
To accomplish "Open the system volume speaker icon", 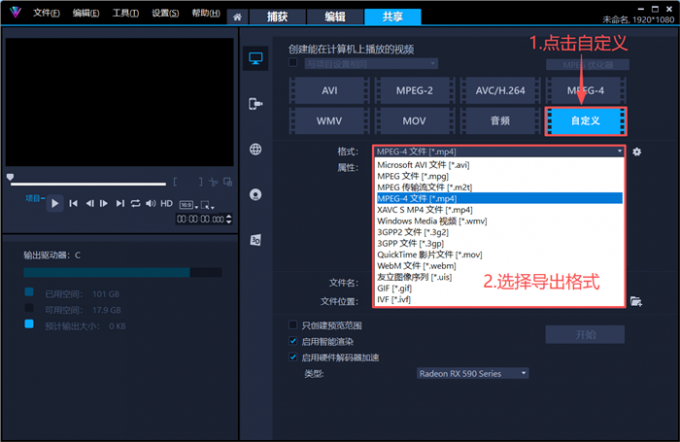I will (x=150, y=203).
